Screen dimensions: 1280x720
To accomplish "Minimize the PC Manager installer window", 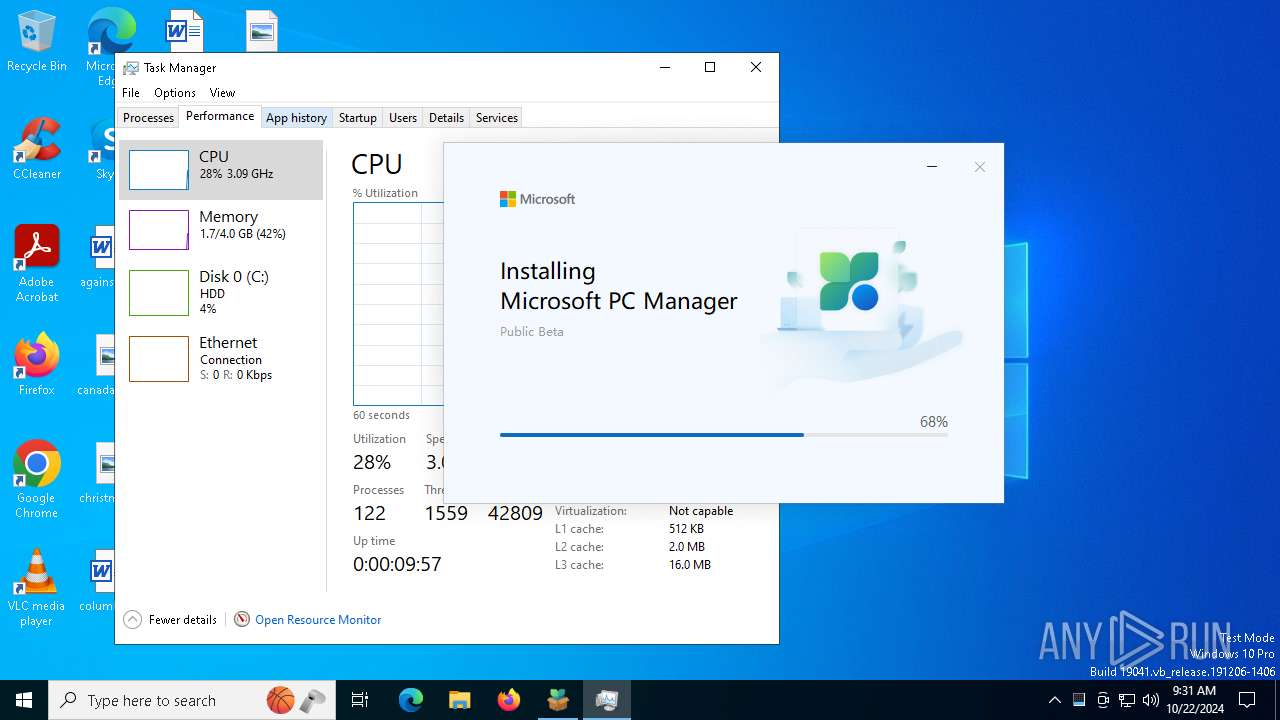I will (x=932, y=167).
